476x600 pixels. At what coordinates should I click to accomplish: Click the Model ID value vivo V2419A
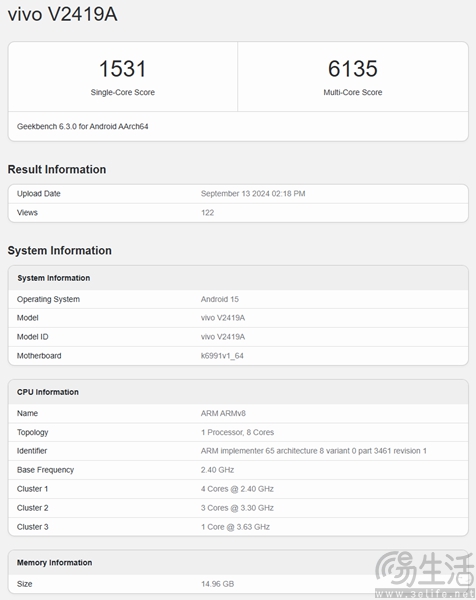tap(223, 337)
